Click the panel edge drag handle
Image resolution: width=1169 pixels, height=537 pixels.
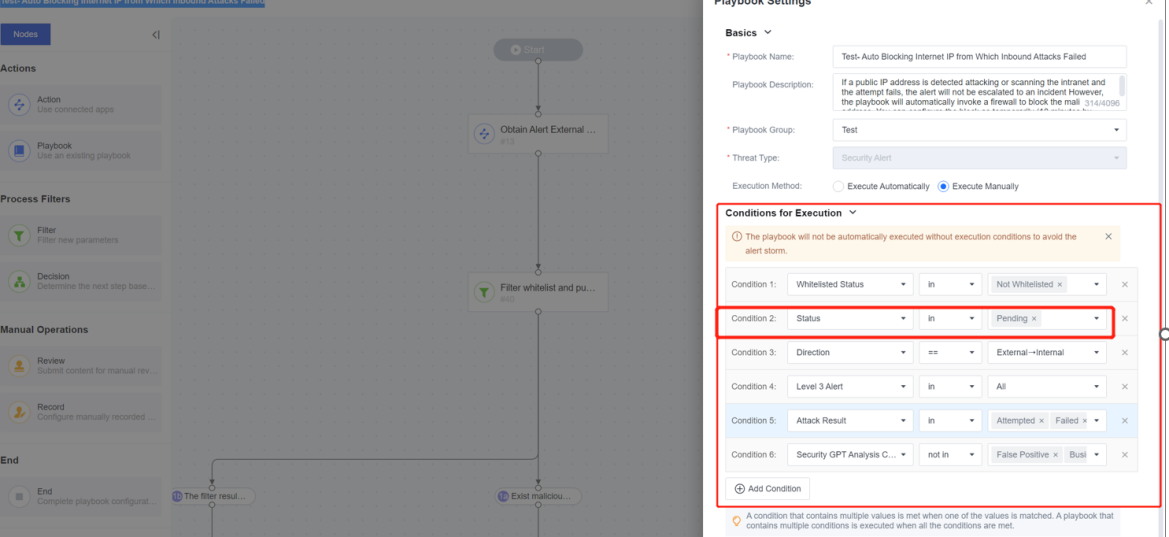[1165, 335]
